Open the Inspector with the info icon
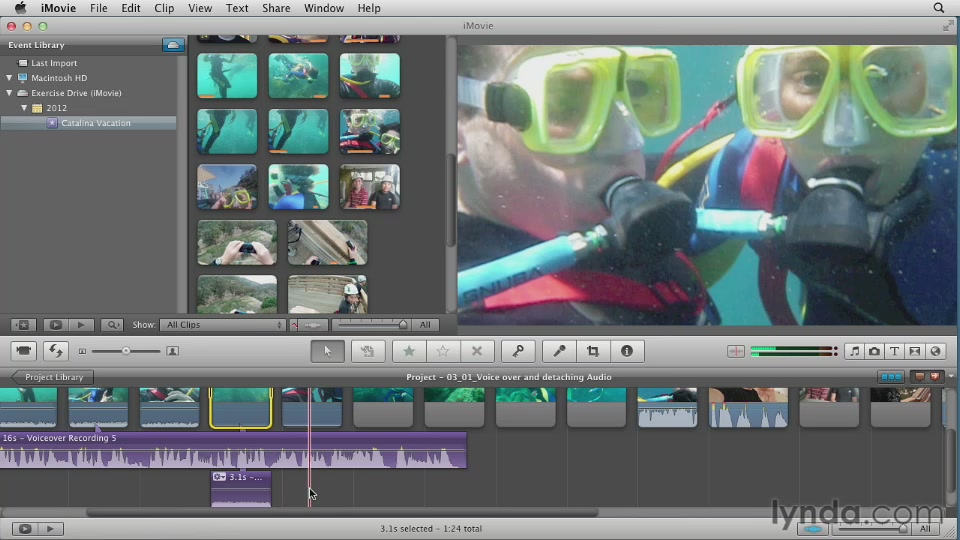The height and width of the screenshot is (540, 960). [x=626, y=351]
